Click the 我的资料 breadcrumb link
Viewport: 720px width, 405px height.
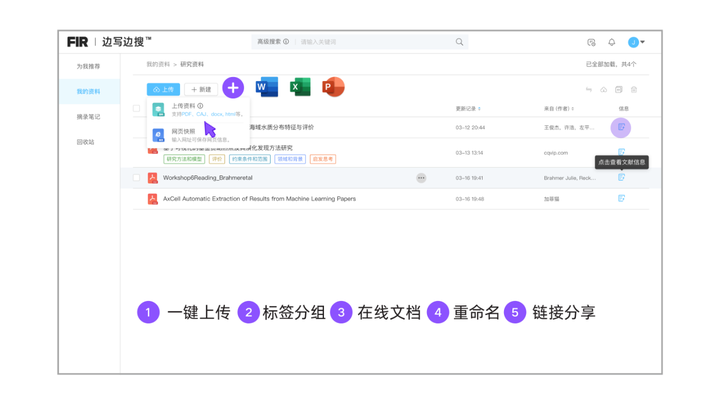(158, 64)
